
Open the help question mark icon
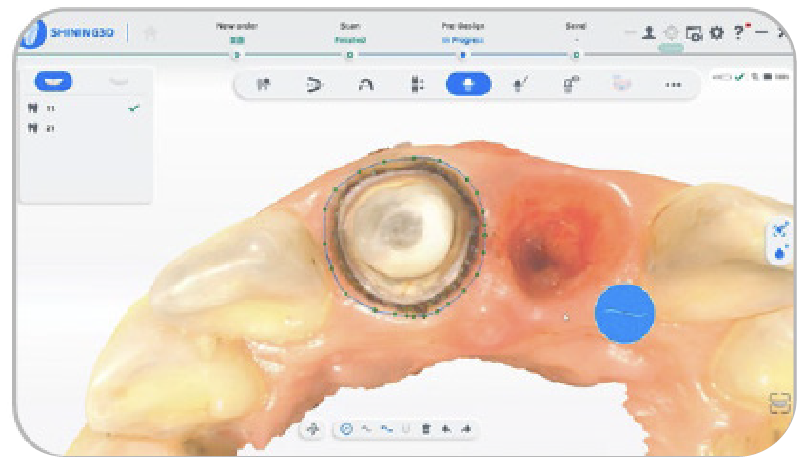click(x=739, y=33)
